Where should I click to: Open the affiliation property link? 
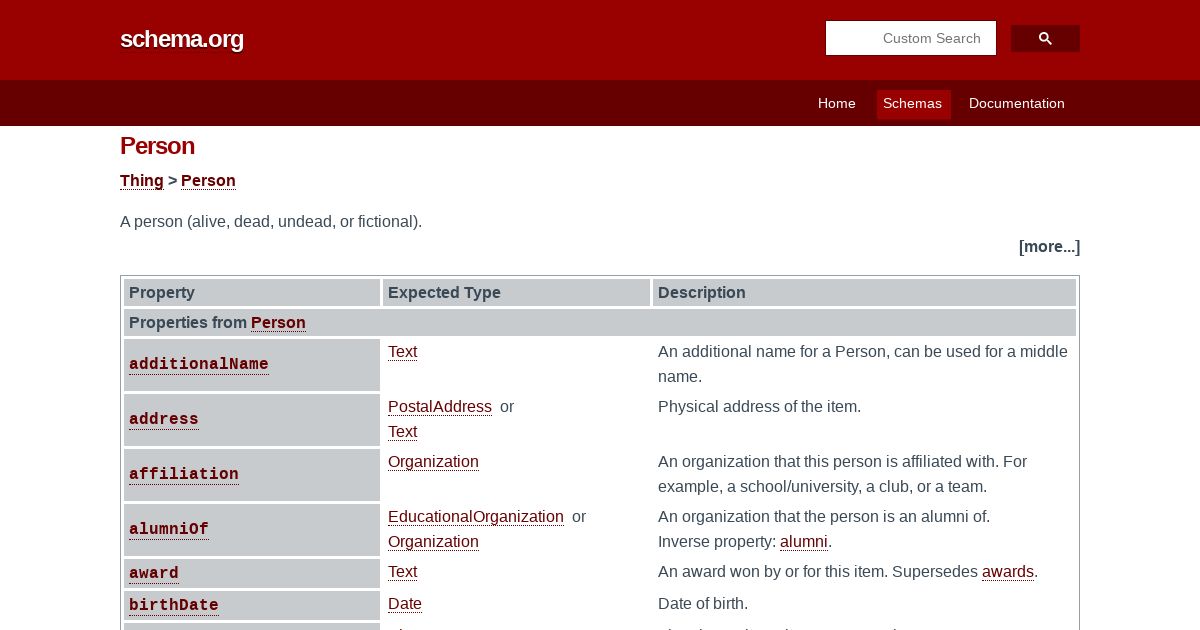pos(184,474)
